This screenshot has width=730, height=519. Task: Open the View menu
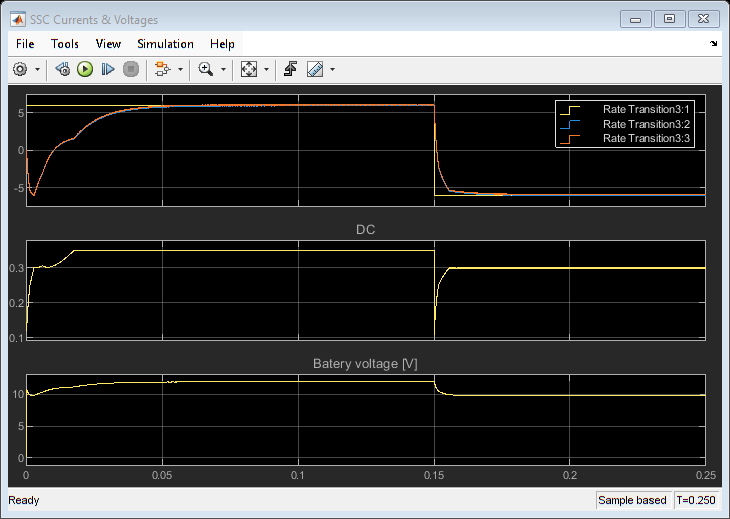(108, 44)
